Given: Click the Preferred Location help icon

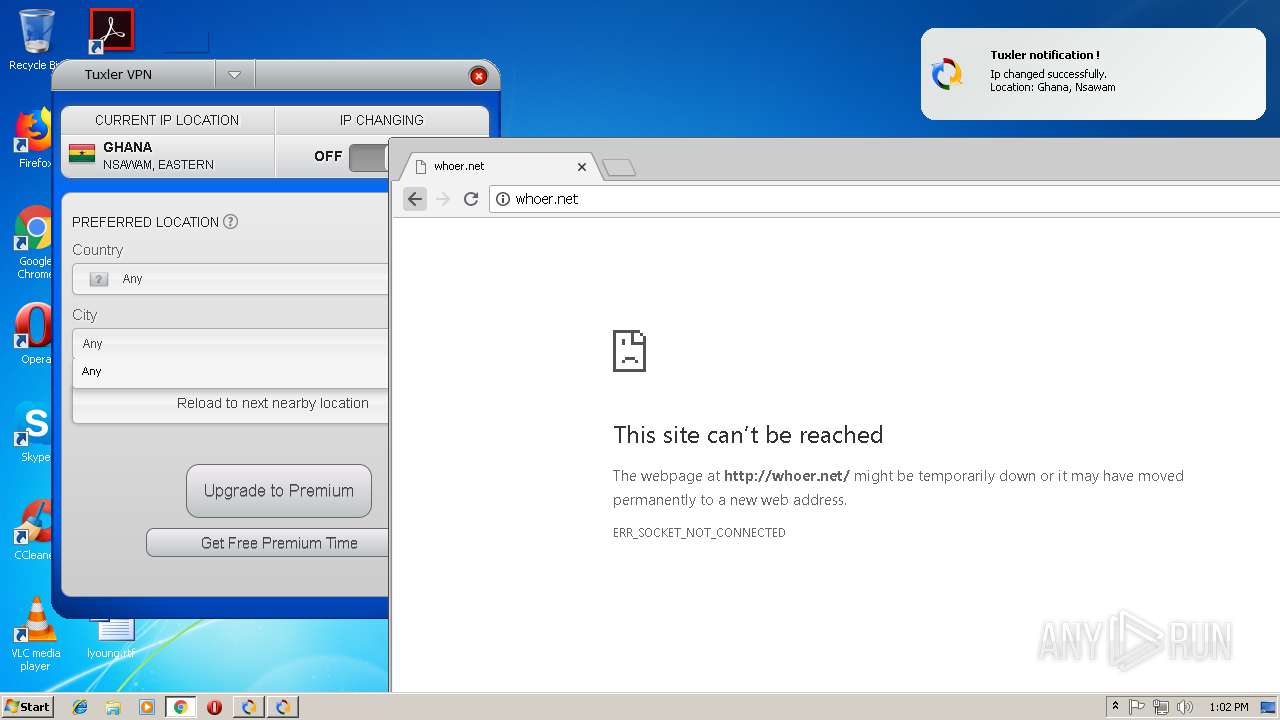Looking at the screenshot, I should click(230, 222).
